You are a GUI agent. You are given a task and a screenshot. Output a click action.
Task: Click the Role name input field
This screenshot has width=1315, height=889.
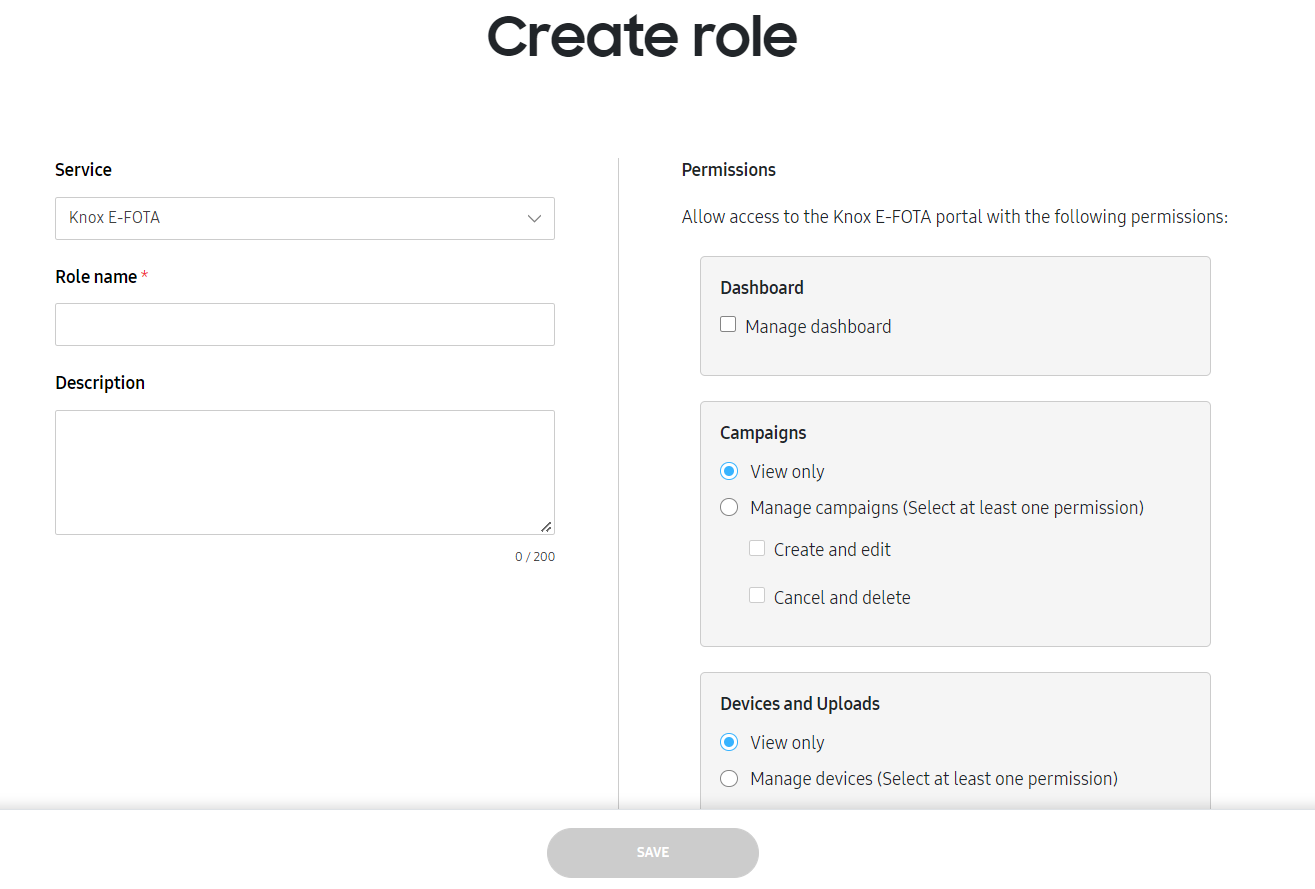coord(304,325)
